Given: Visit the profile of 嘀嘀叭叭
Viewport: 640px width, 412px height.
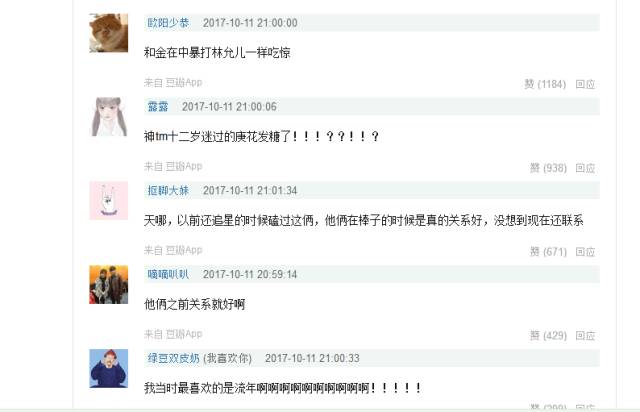Looking at the screenshot, I should (x=168, y=274).
